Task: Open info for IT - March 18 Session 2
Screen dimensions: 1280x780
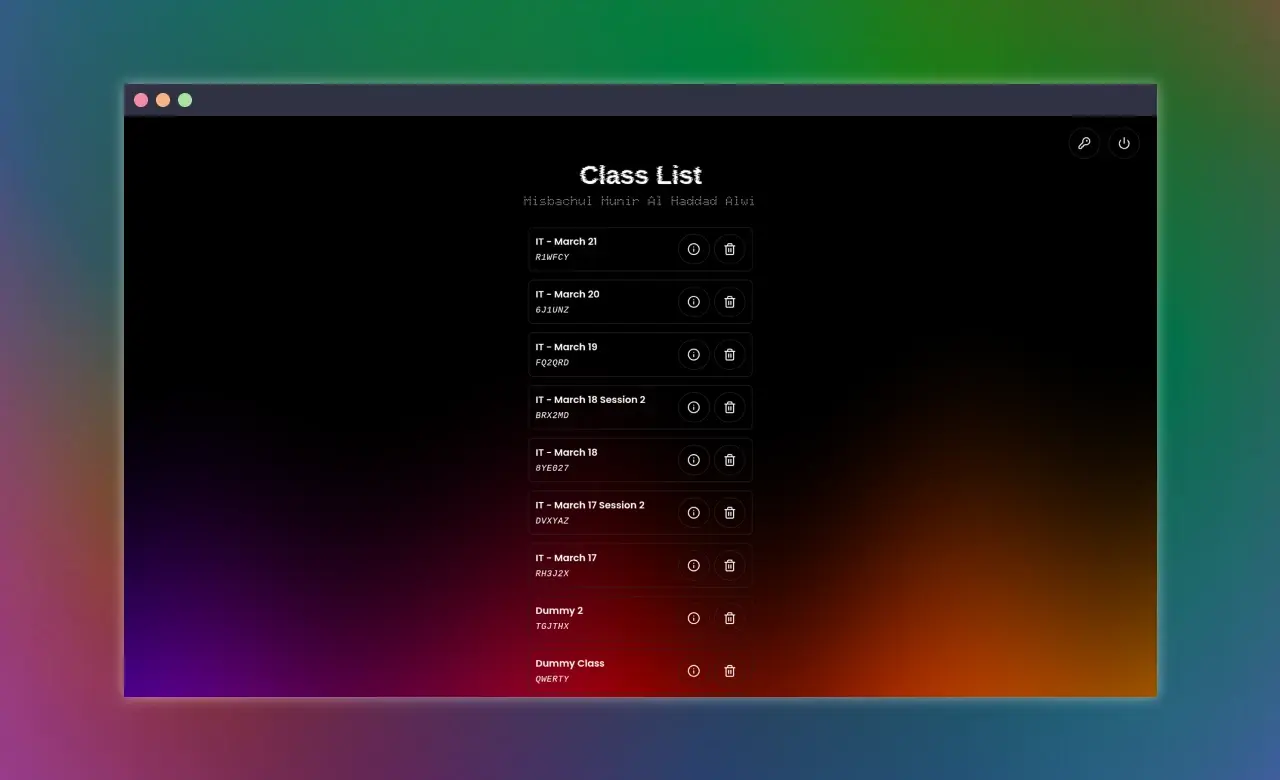Action: pyautogui.click(x=694, y=407)
